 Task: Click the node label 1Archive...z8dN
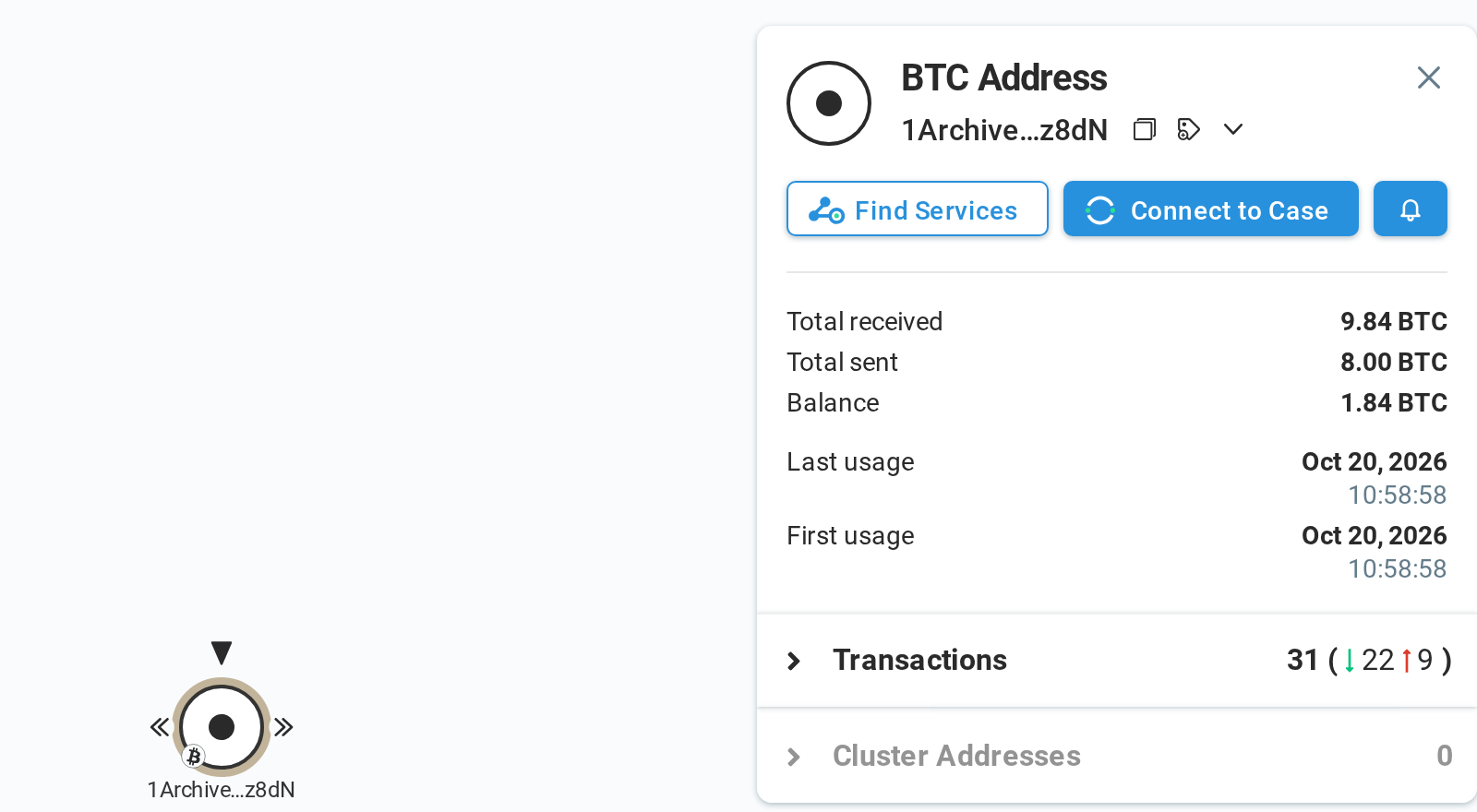pos(221,790)
